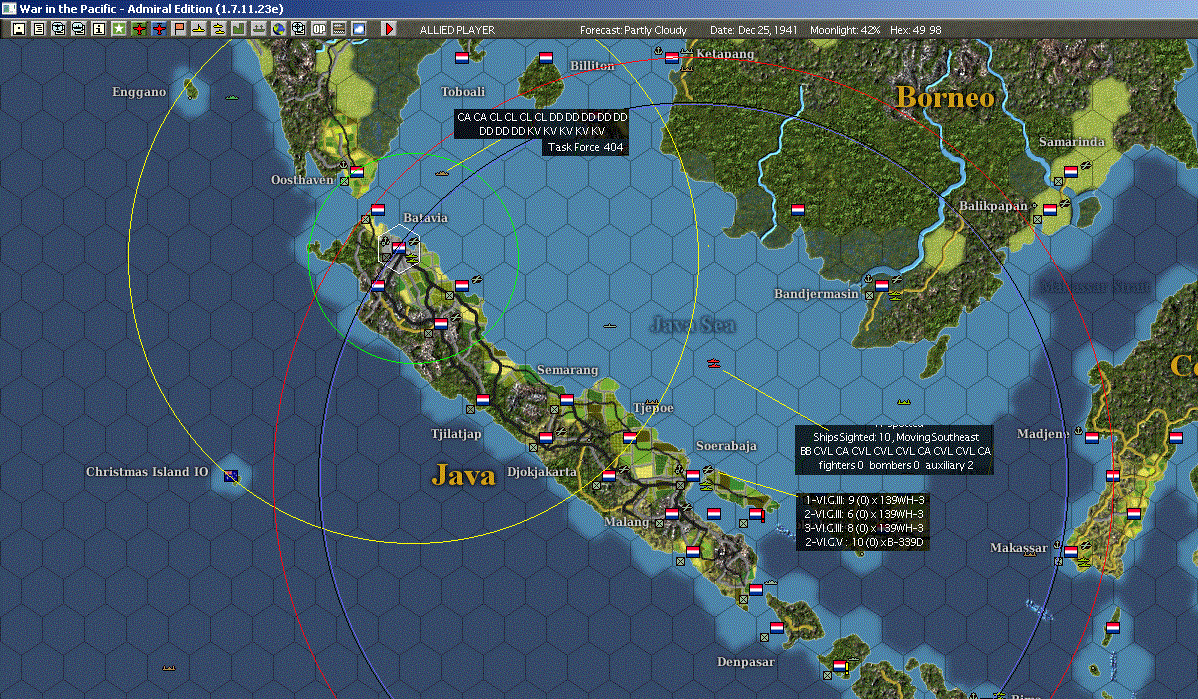
Task: Click the '1-VI.G.III: 9 (0) x 139WH-3' line
Action: click(864, 500)
